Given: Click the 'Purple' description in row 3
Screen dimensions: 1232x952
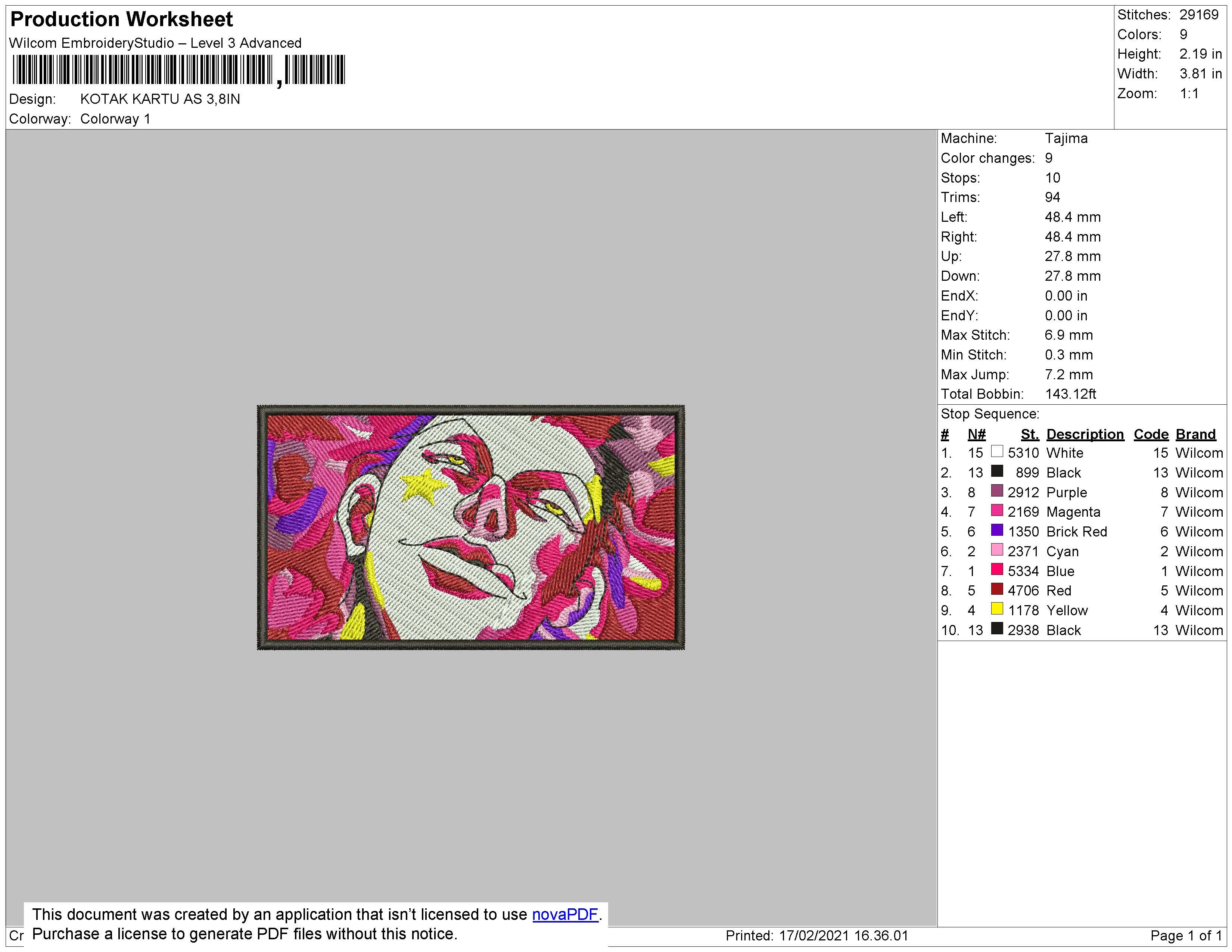Looking at the screenshot, I should tap(1067, 492).
